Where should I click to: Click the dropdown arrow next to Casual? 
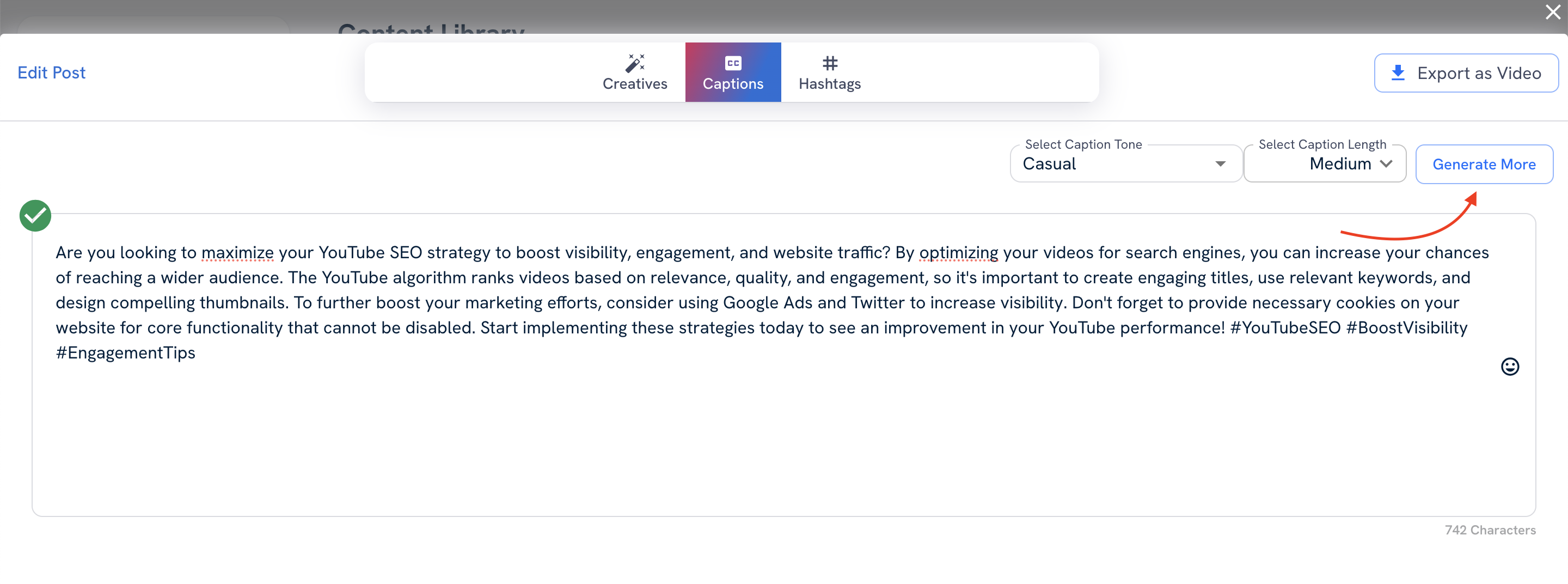tap(1220, 163)
